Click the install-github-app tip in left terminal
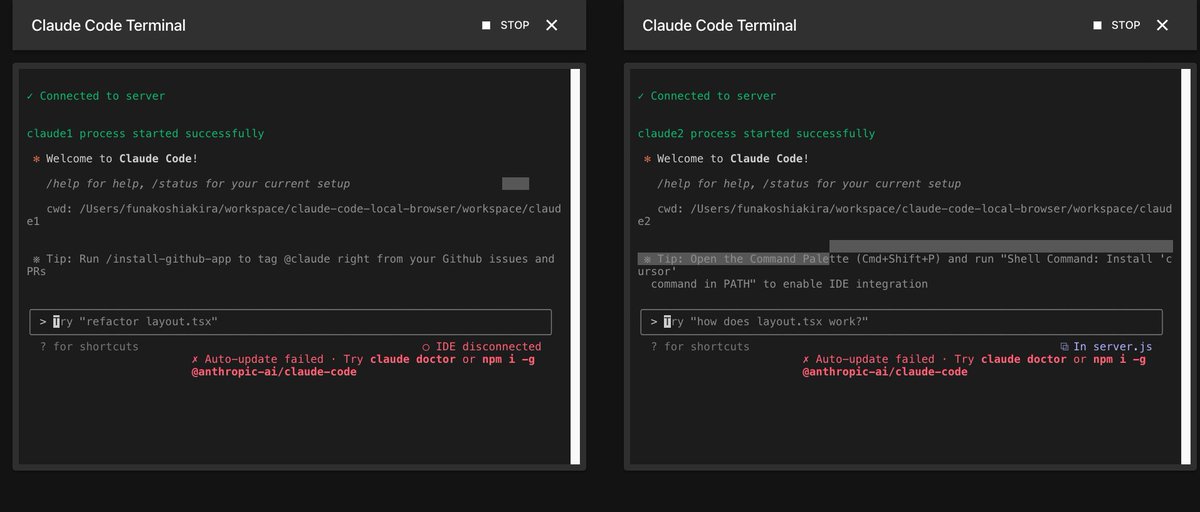The width and height of the screenshot is (1200, 512). [x=292, y=265]
